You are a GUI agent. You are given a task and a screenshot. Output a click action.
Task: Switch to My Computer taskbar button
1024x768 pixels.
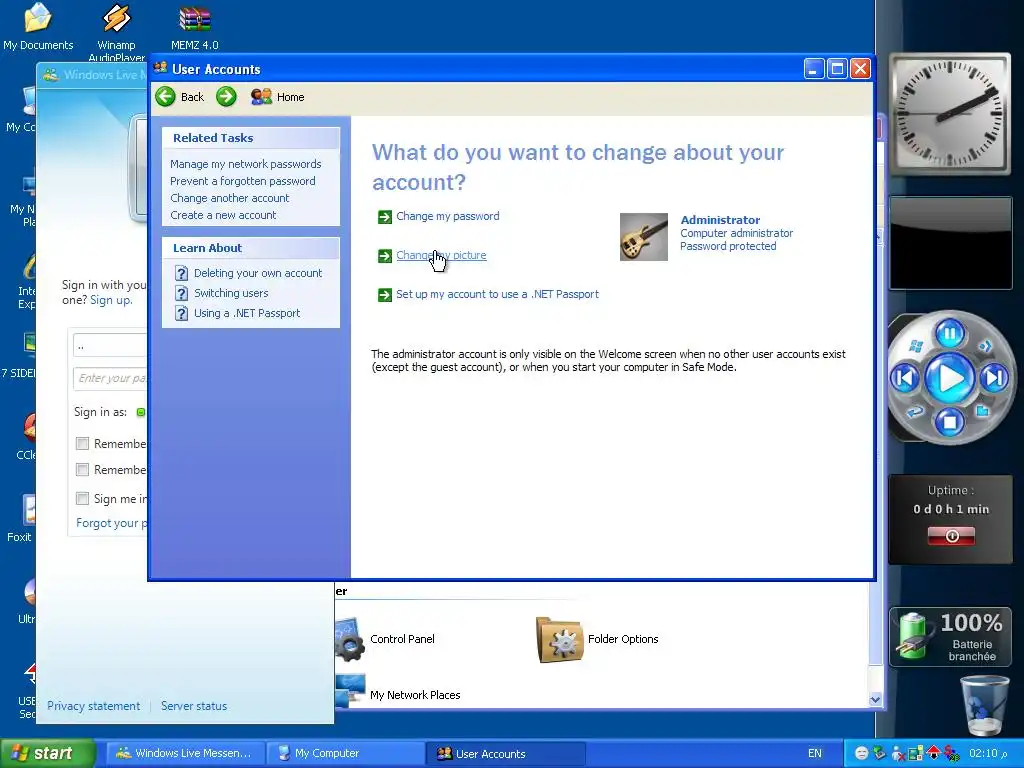click(345, 753)
